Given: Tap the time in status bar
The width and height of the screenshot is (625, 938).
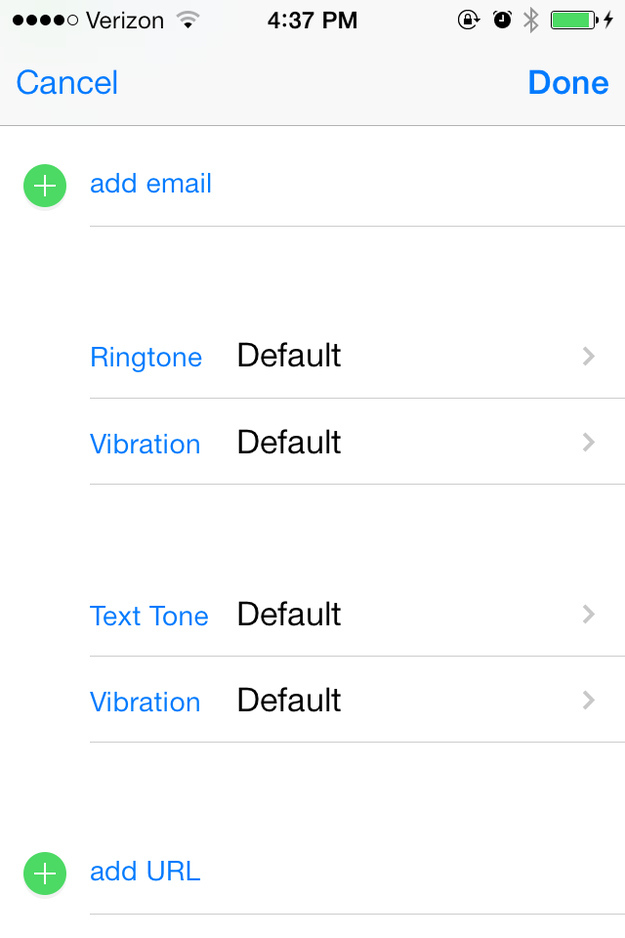Looking at the screenshot, I should pos(312,21).
